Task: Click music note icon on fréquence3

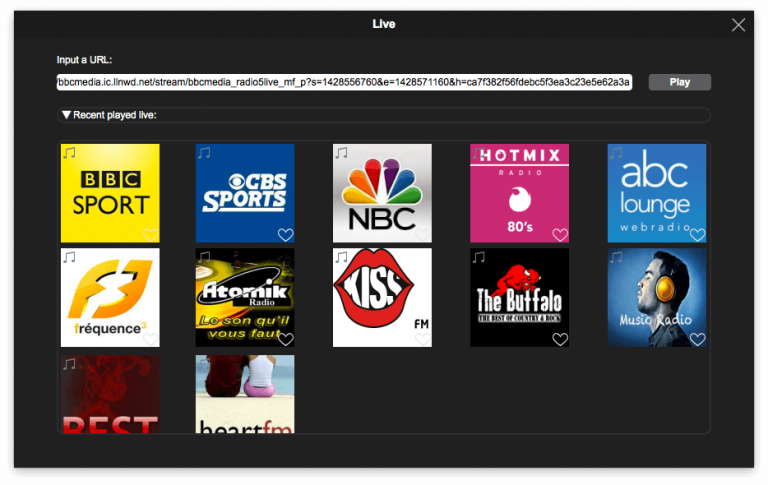Action: tap(70, 257)
